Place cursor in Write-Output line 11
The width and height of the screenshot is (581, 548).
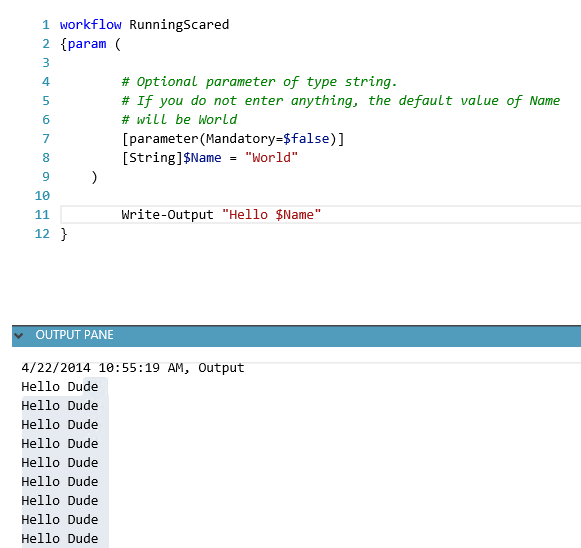321,215
